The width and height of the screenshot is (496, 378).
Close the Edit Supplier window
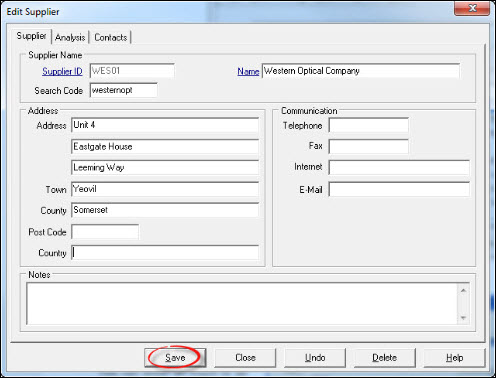(x=472, y=8)
